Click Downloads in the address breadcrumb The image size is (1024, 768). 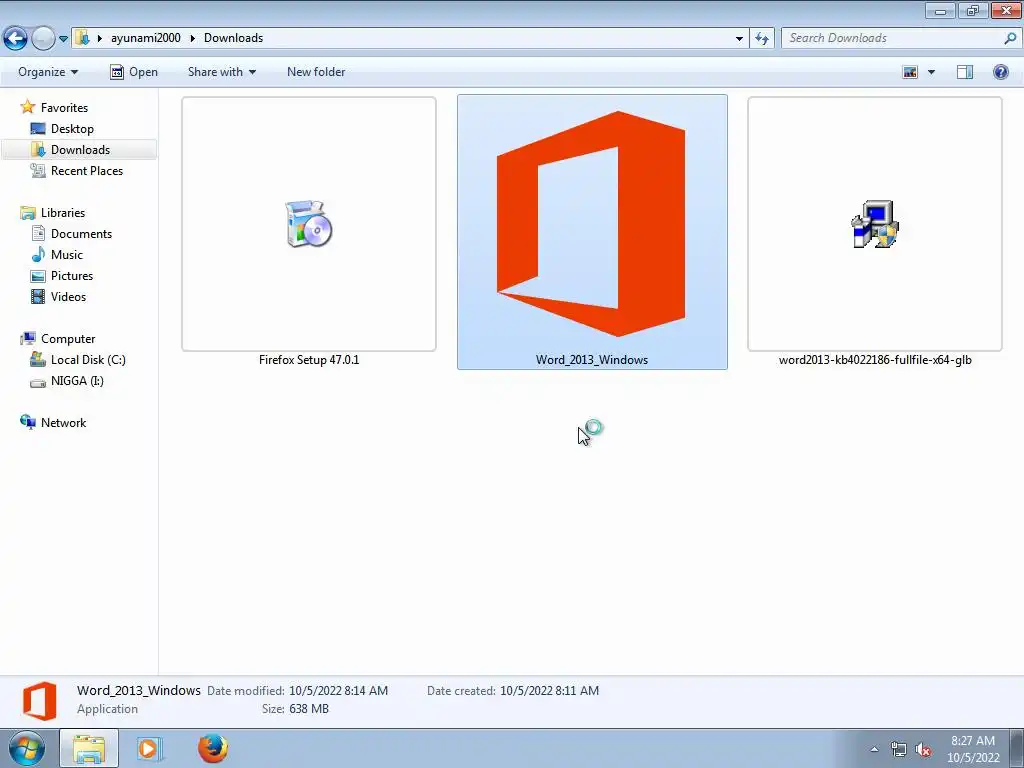233,38
